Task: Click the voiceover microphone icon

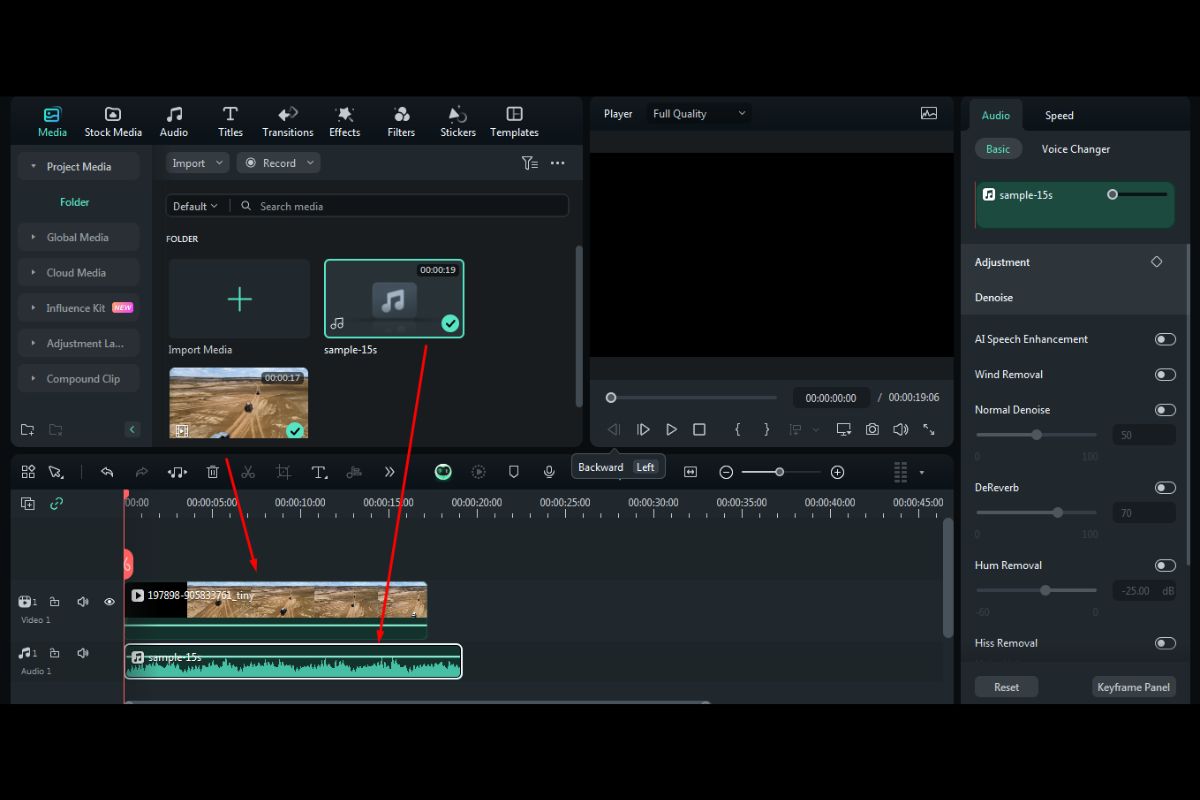Action: (x=549, y=472)
